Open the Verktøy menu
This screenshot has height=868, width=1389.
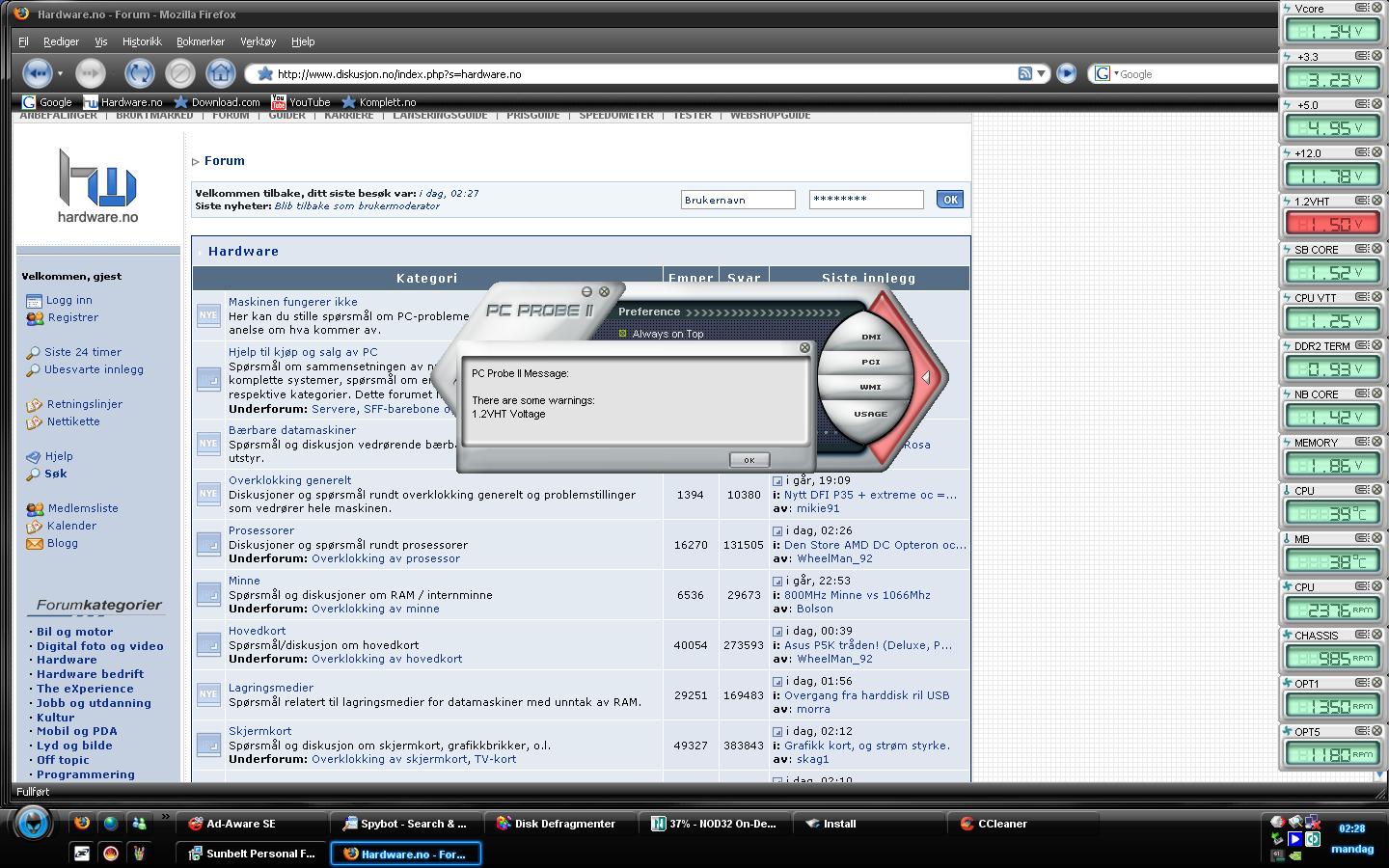(258, 41)
